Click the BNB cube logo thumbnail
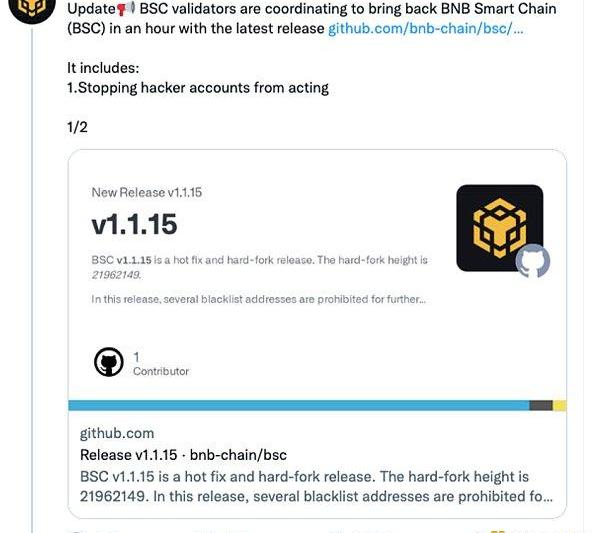 [x=499, y=228]
